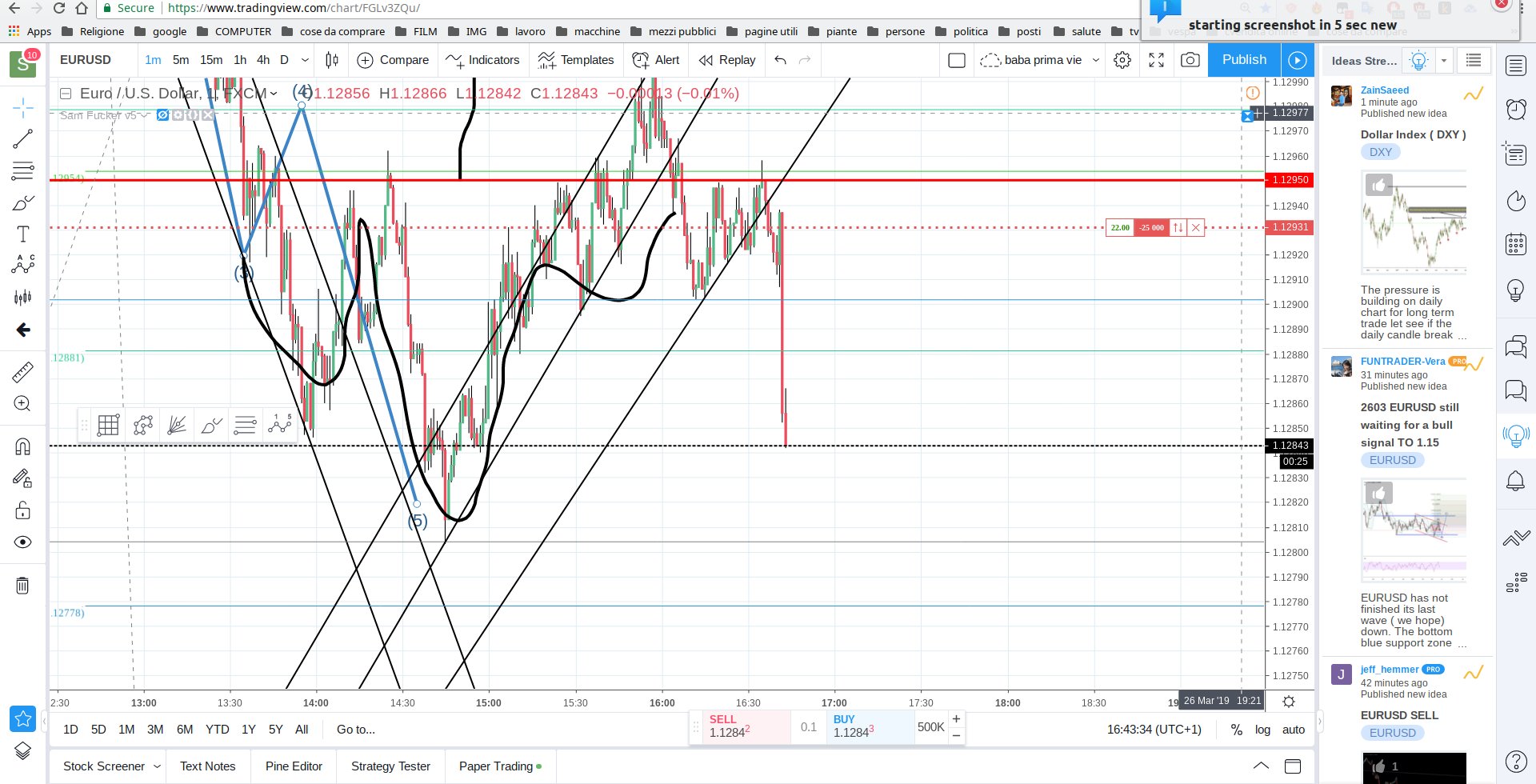1536x784 pixels.
Task: Open chart settings gear in top toolbar
Action: tap(1122, 60)
